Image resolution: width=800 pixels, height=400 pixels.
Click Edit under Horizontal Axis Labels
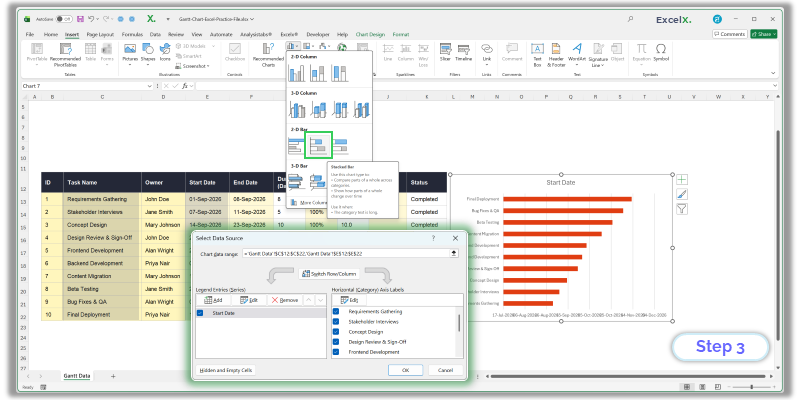349,300
